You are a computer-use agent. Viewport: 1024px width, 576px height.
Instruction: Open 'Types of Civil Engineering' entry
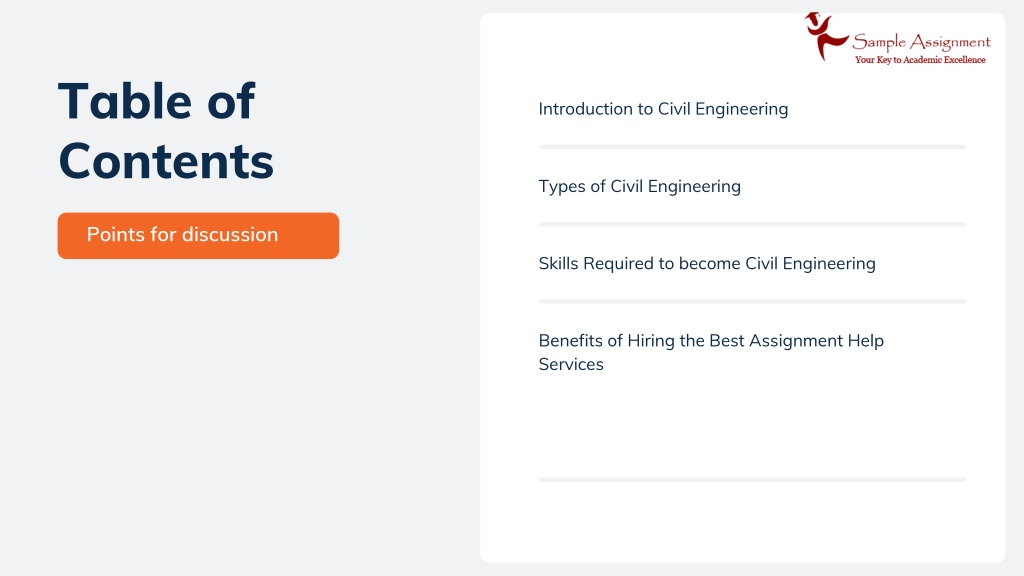pyautogui.click(x=639, y=187)
